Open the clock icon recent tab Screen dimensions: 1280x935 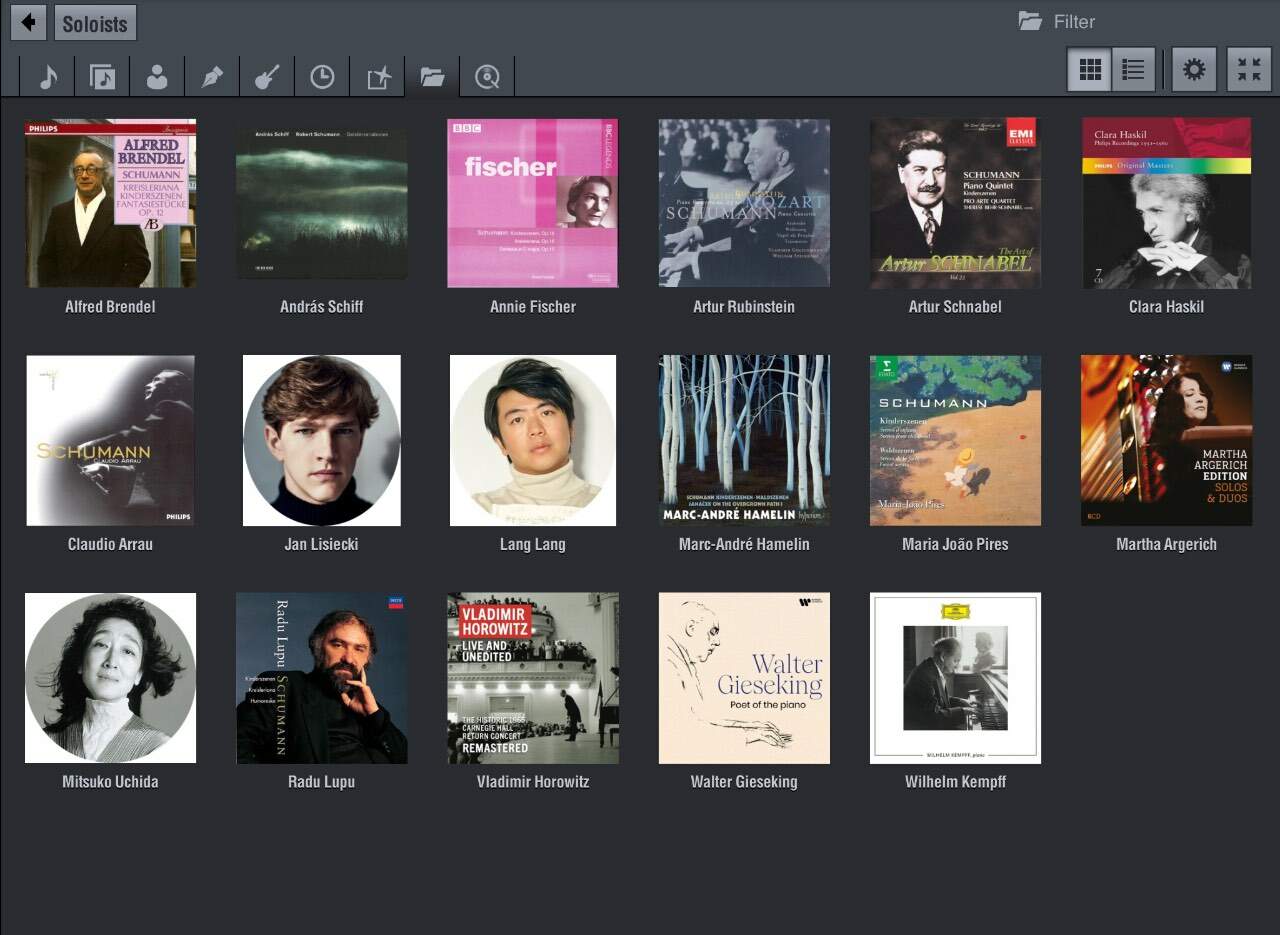(x=322, y=76)
